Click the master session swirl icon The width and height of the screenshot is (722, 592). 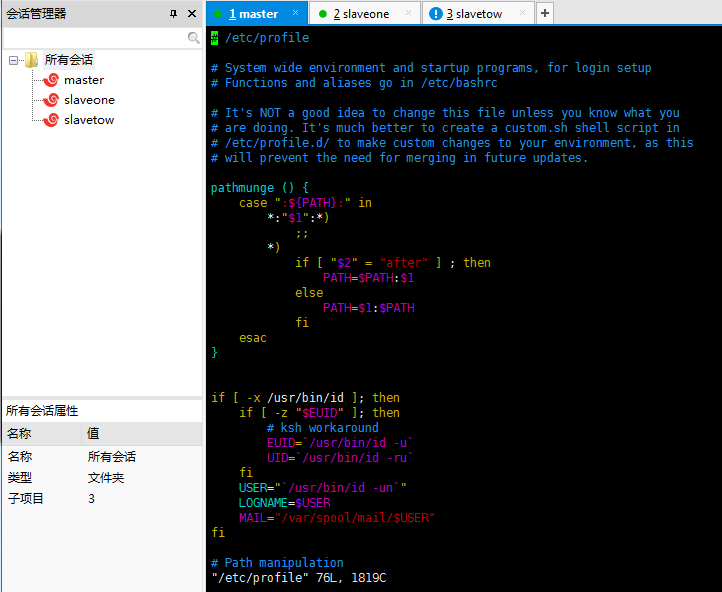[51, 80]
